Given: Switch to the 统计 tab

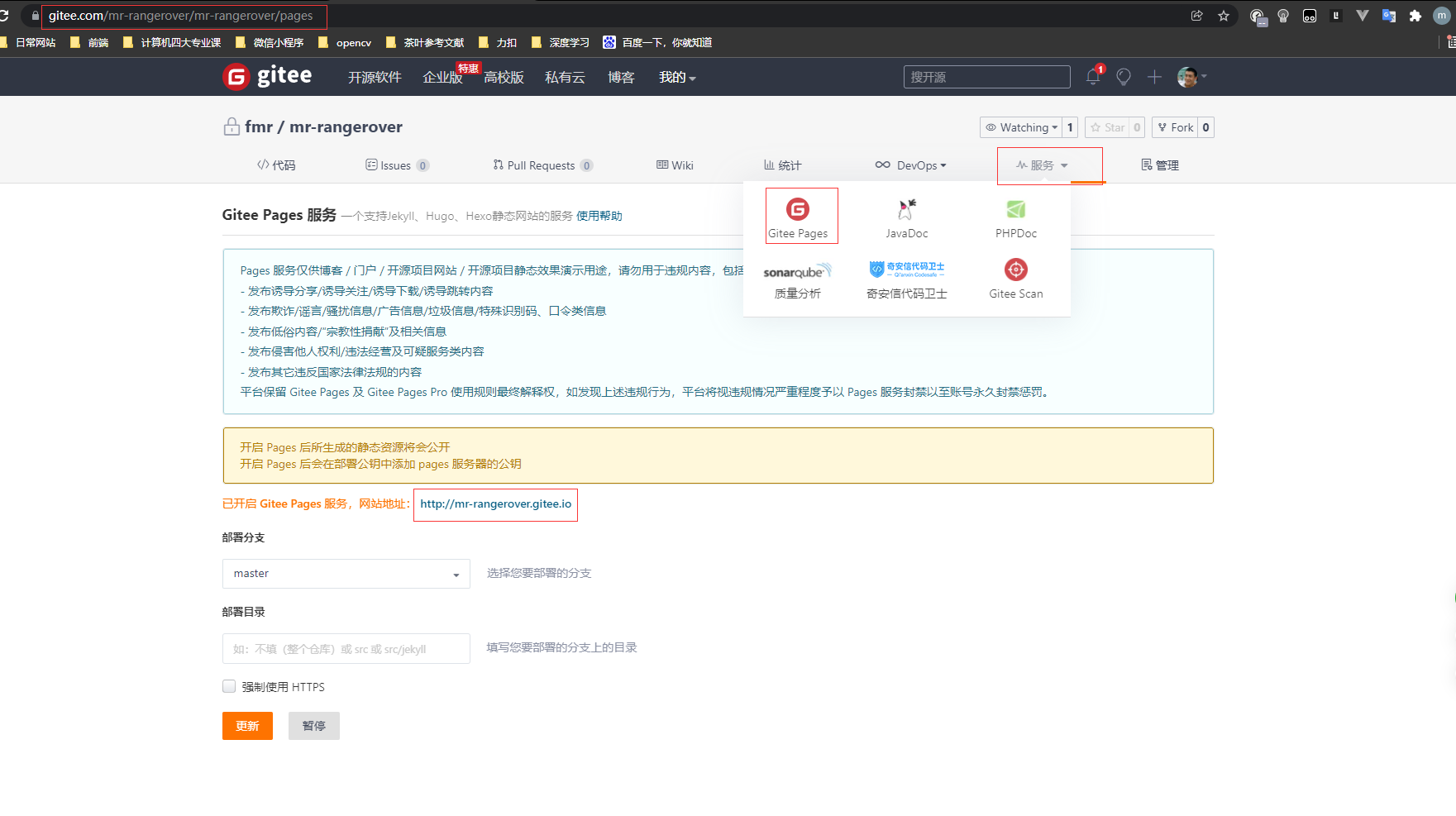Looking at the screenshot, I should 782,165.
